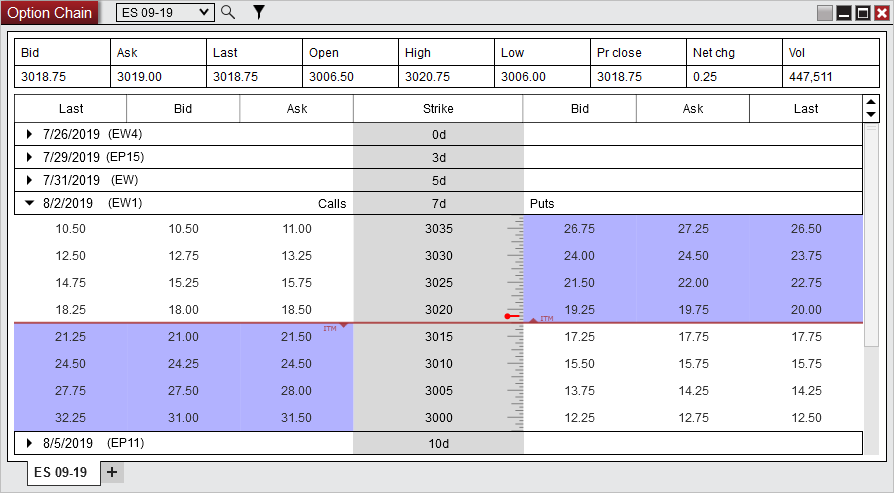Click the Option Chain title button
This screenshot has height=493, width=894.
point(50,13)
